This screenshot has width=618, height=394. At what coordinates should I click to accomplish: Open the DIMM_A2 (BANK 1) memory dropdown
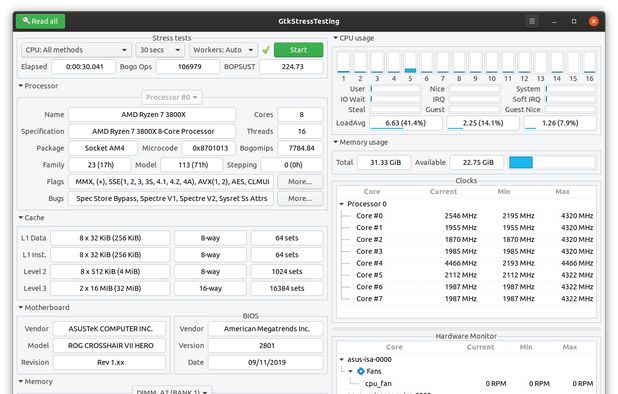172,390
